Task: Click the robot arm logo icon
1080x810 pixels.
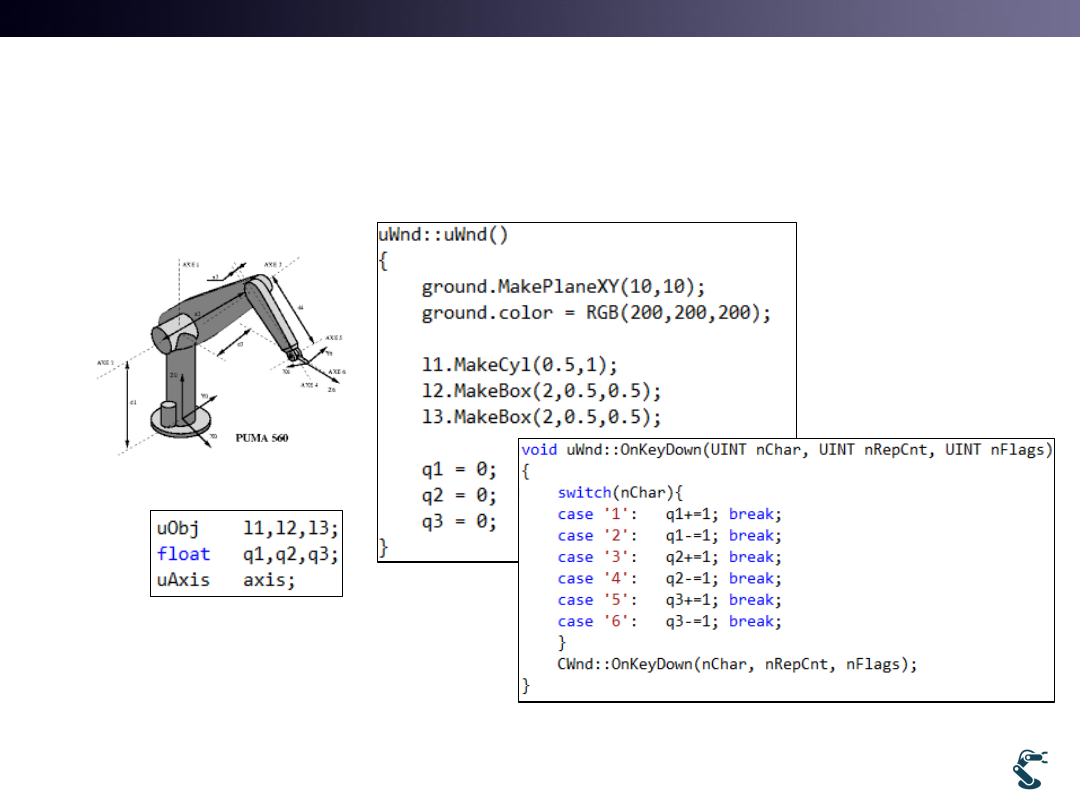Action: tap(1029, 770)
